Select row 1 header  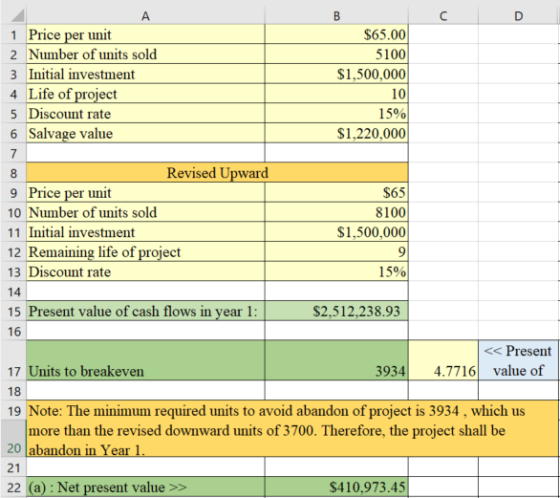coord(14,35)
